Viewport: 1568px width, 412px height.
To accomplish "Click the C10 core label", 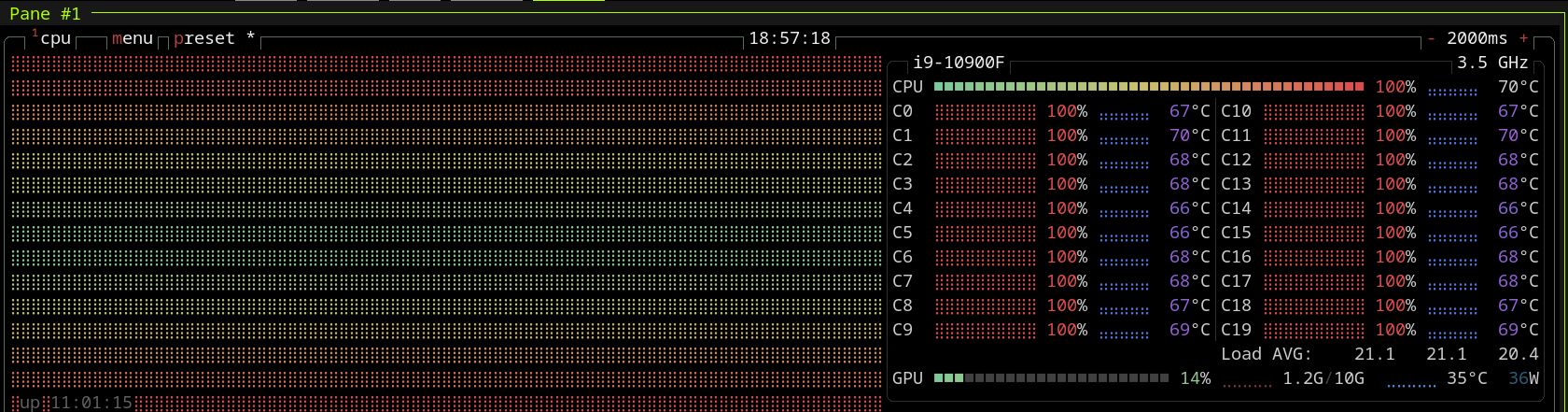I will click(x=1236, y=111).
